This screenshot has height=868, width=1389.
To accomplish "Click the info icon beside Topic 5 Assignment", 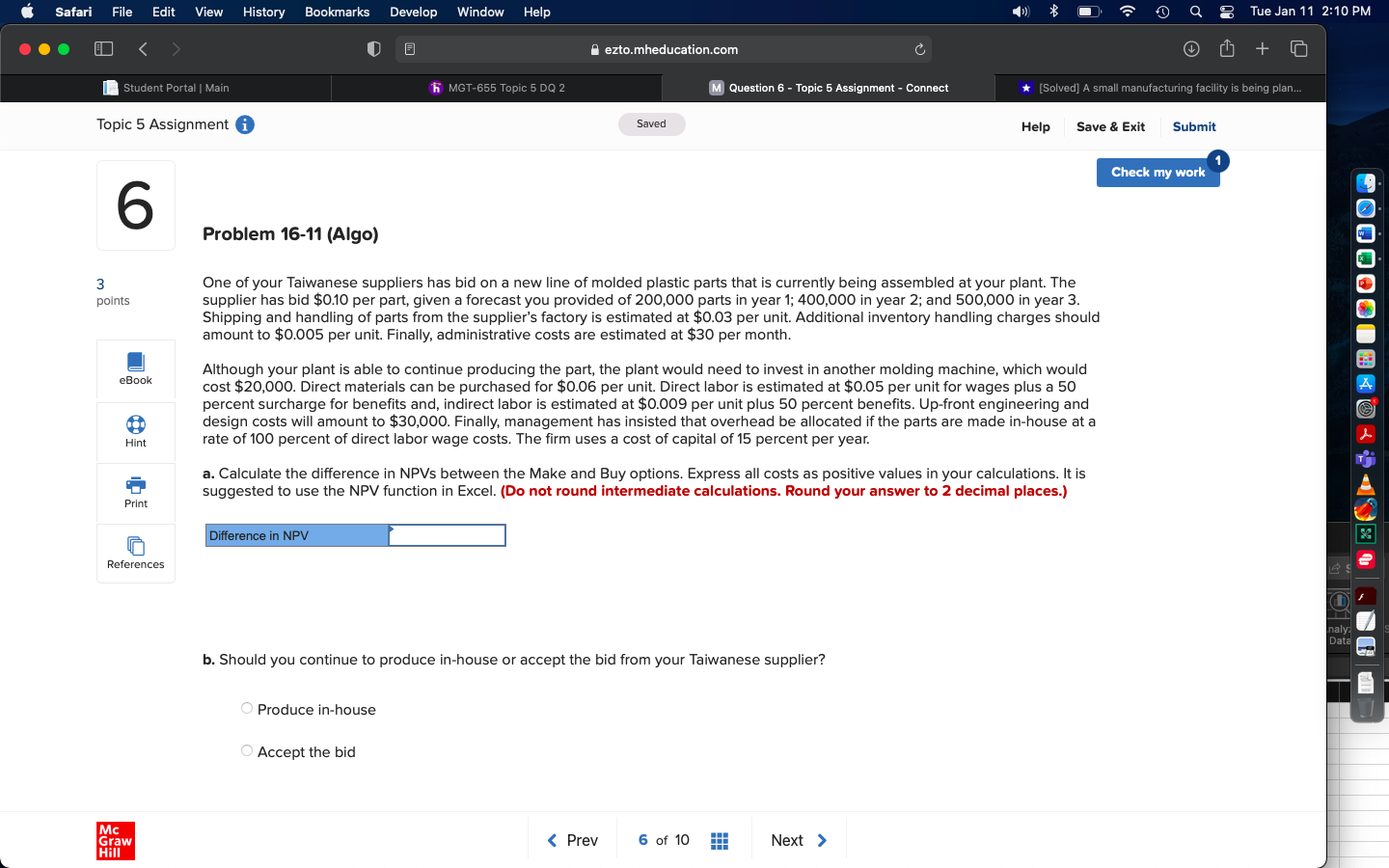I will click(x=247, y=124).
